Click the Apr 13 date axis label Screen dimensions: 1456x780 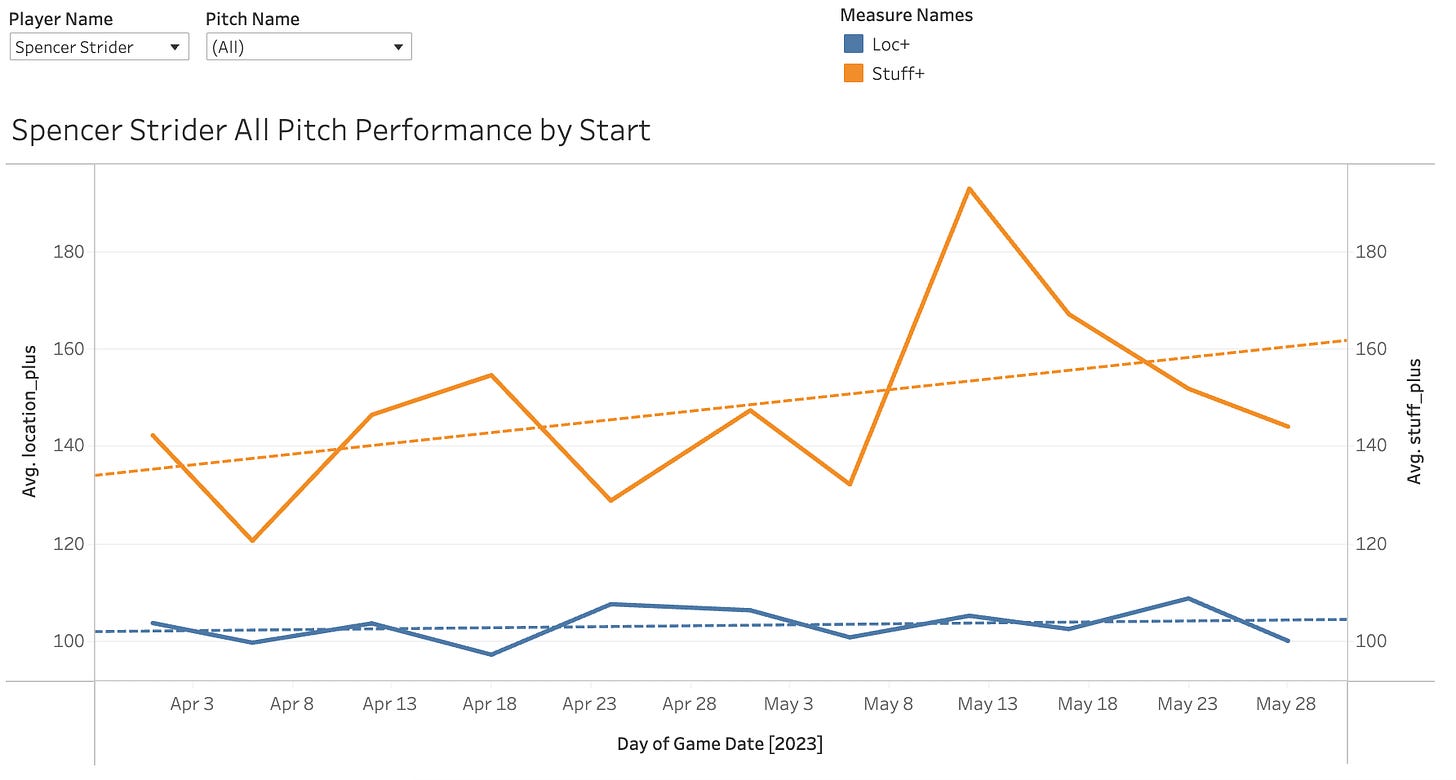[389, 704]
